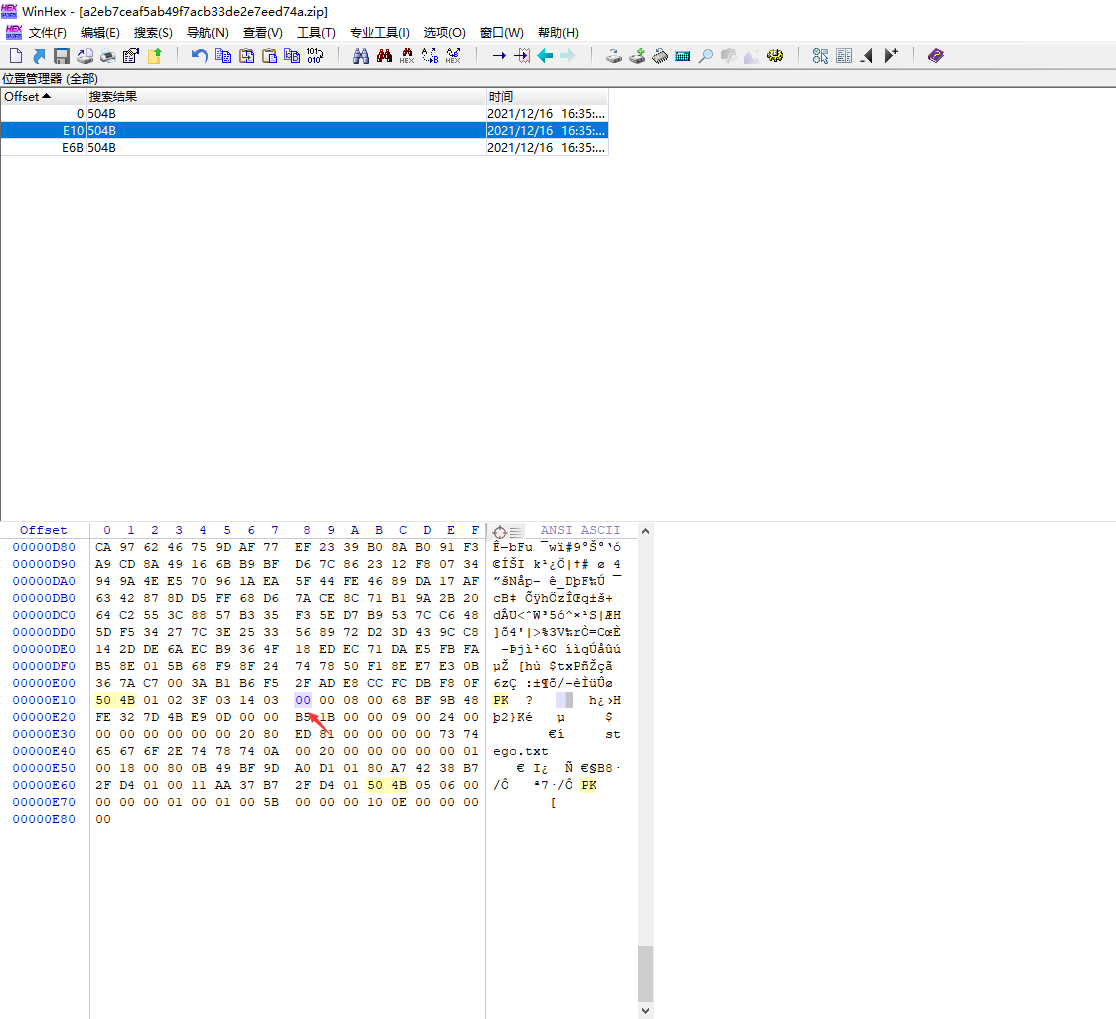Click the black right triangle plus icon
The height and width of the screenshot is (1019, 1116).
pyautogui.click(x=890, y=56)
